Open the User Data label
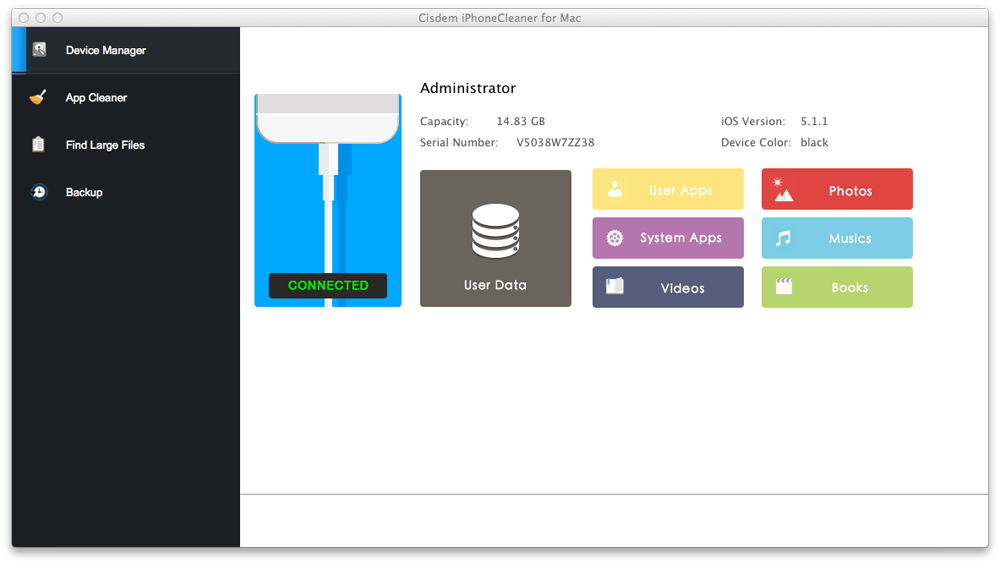 pyautogui.click(x=496, y=285)
